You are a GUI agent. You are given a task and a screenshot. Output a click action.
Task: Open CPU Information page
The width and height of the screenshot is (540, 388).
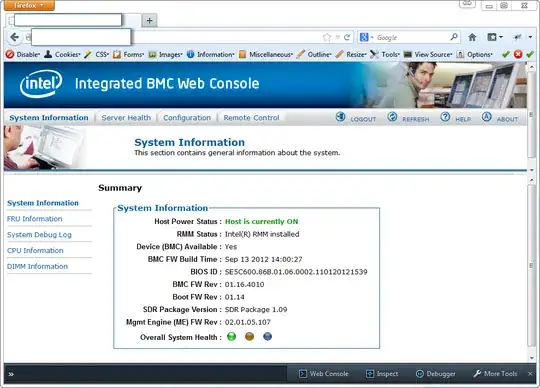(x=35, y=250)
